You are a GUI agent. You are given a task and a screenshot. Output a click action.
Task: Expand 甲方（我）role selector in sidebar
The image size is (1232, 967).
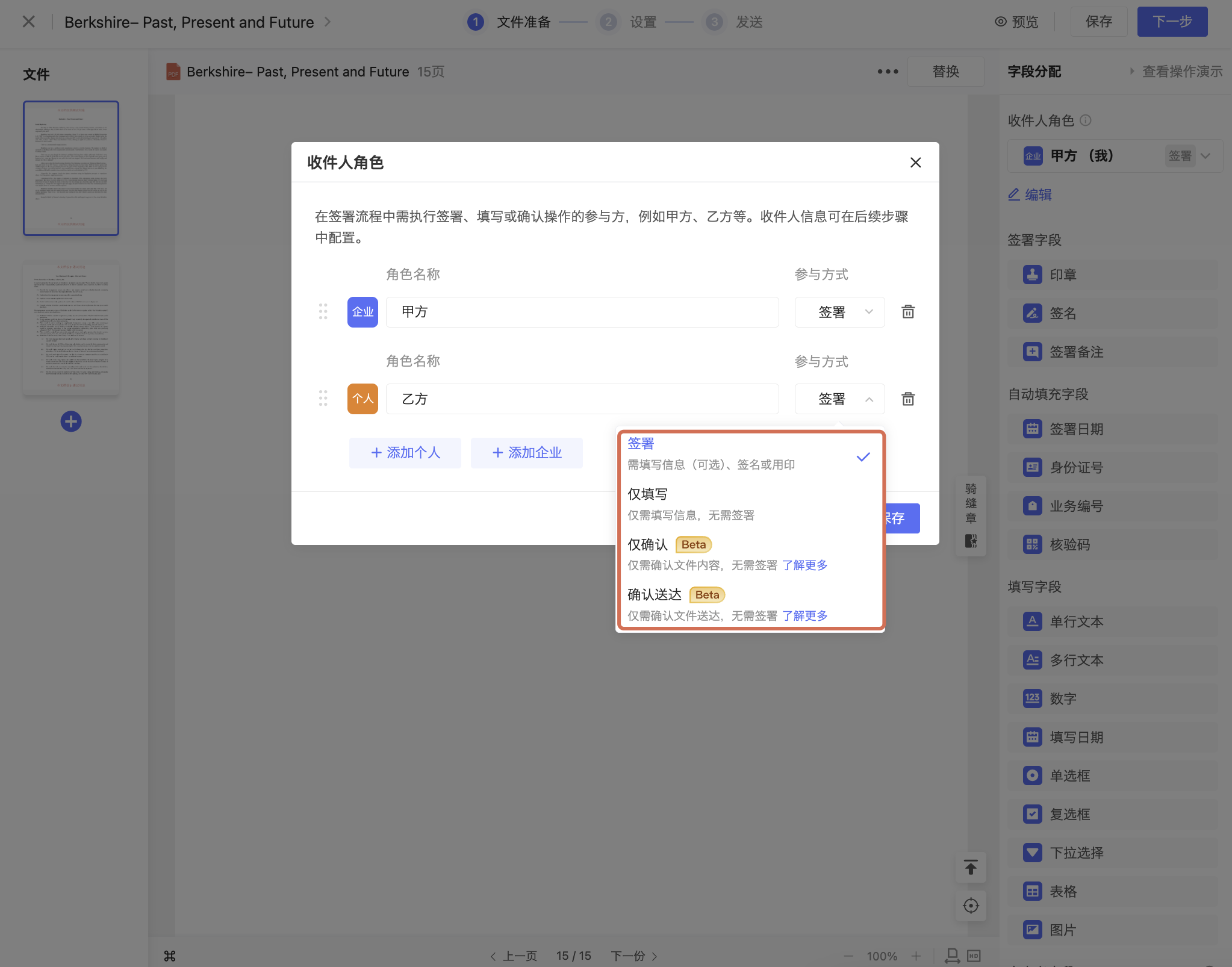(1205, 156)
